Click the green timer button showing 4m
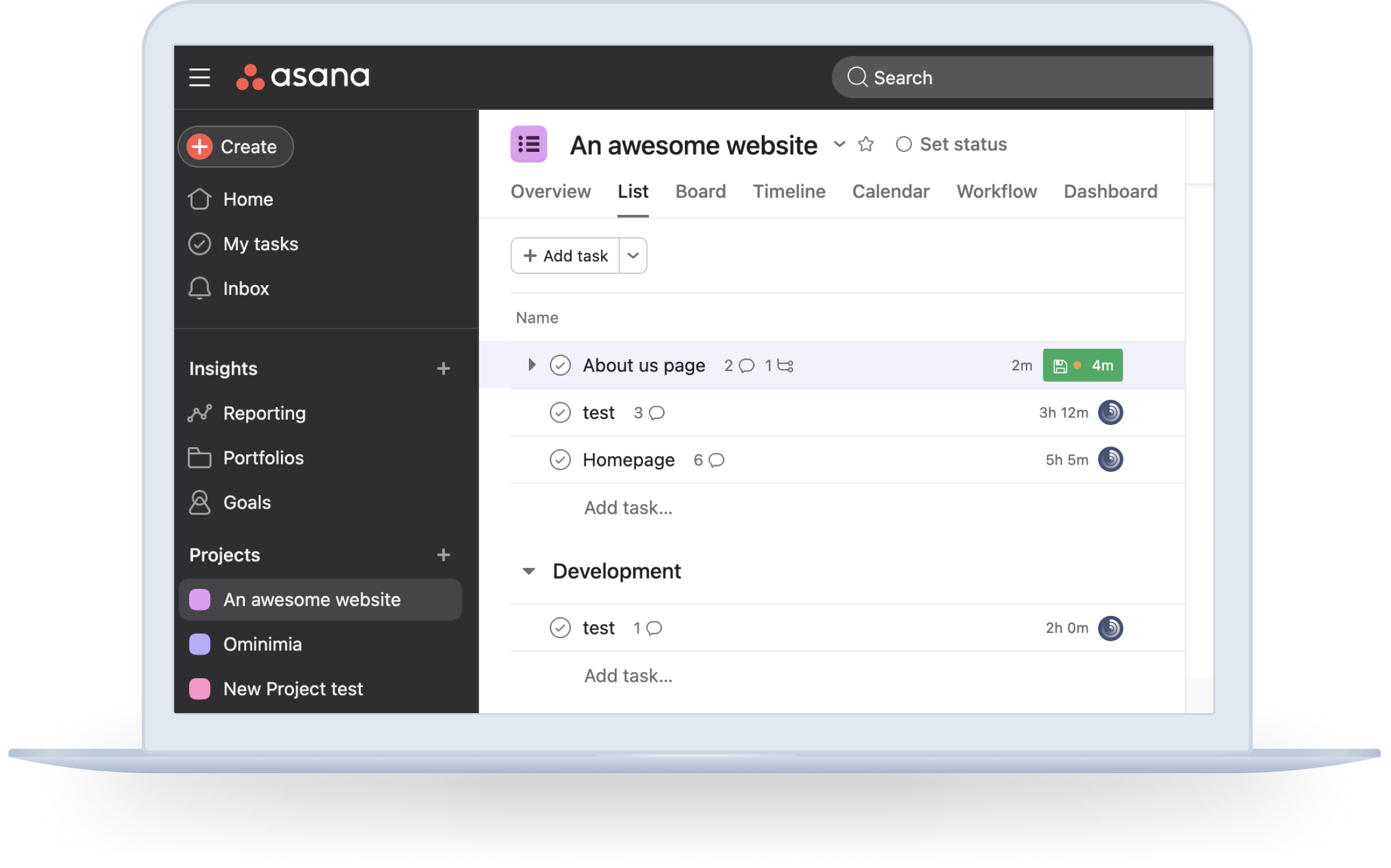Screen dimensions: 1391x868 tap(1082, 366)
